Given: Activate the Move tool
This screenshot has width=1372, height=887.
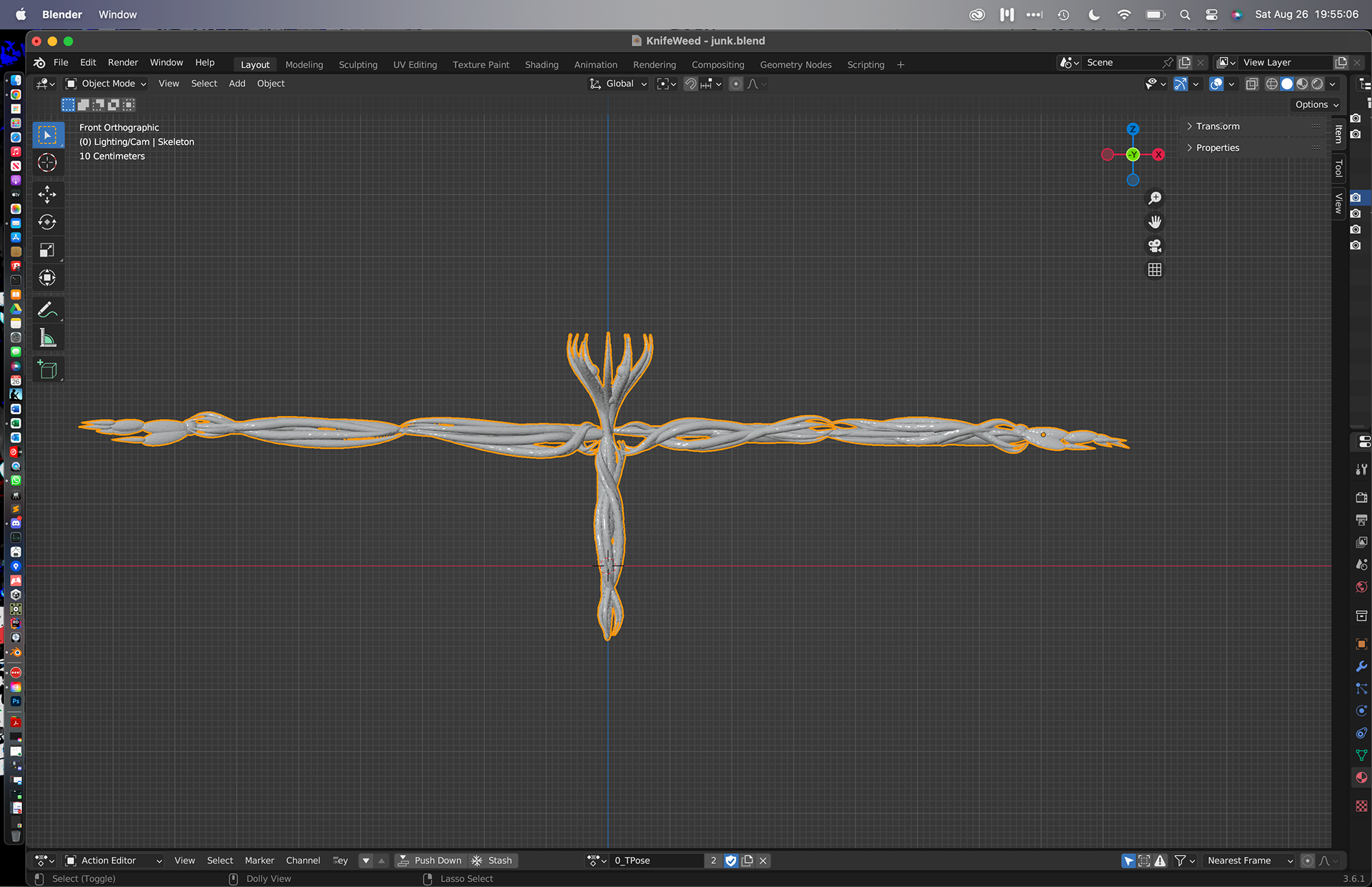Looking at the screenshot, I should (47, 194).
